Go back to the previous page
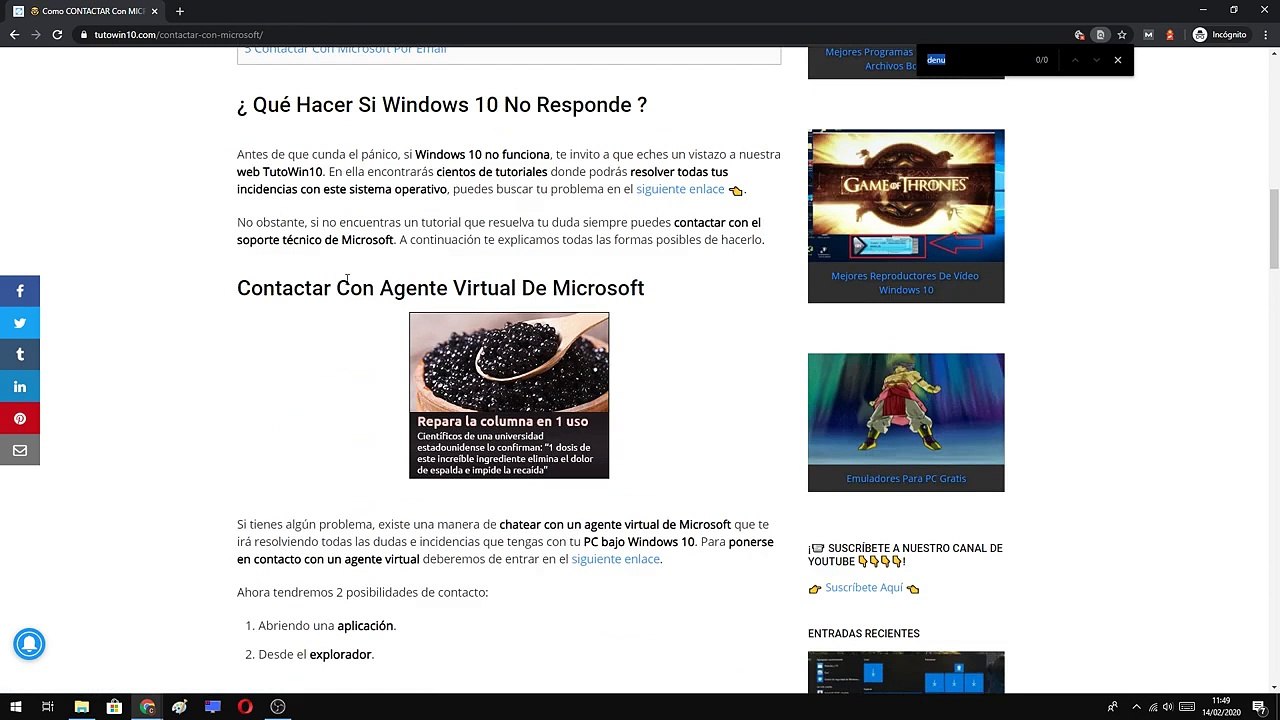This screenshot has width=1280, height=720. point(14,35)
